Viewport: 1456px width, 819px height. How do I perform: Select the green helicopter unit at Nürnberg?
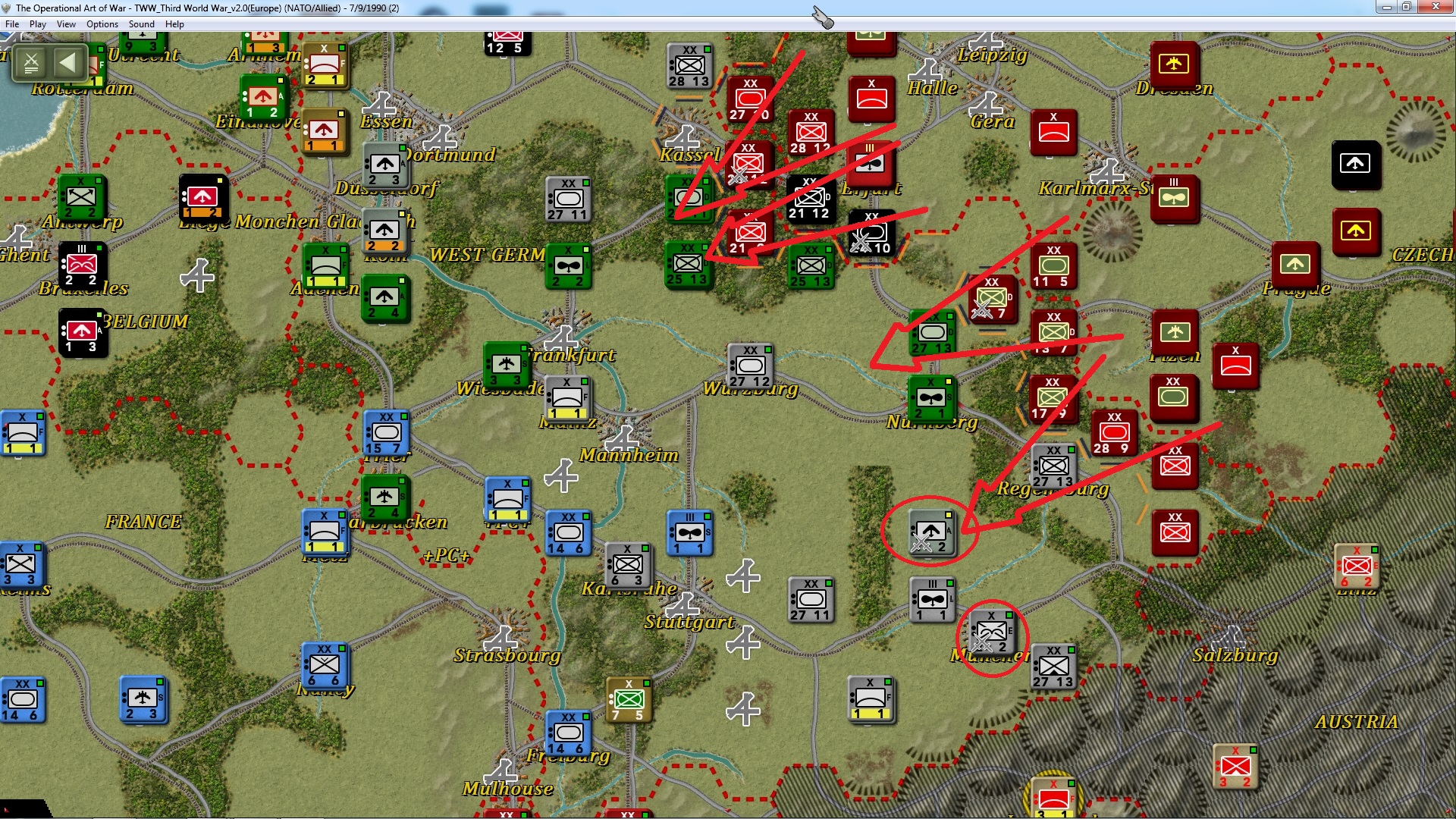pyautogui.click(x=932, y=398)
